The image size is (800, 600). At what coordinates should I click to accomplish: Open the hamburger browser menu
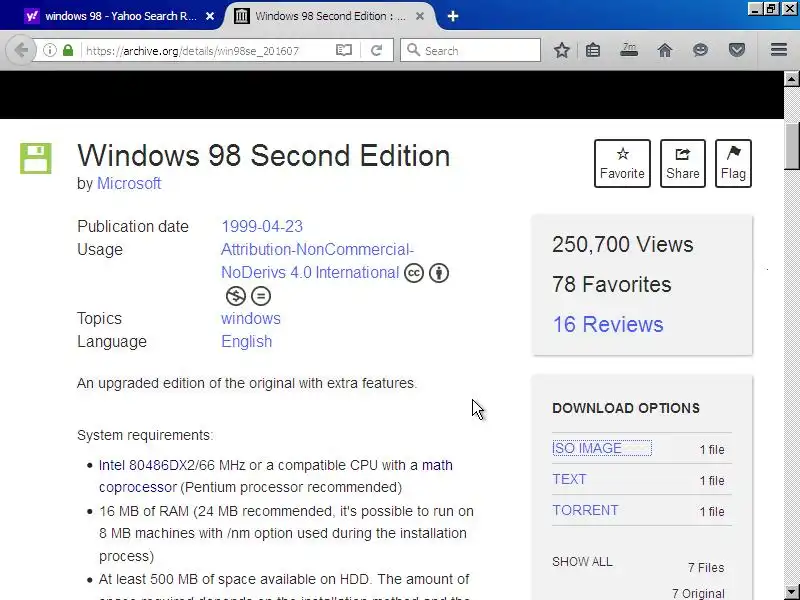(779, 49)
